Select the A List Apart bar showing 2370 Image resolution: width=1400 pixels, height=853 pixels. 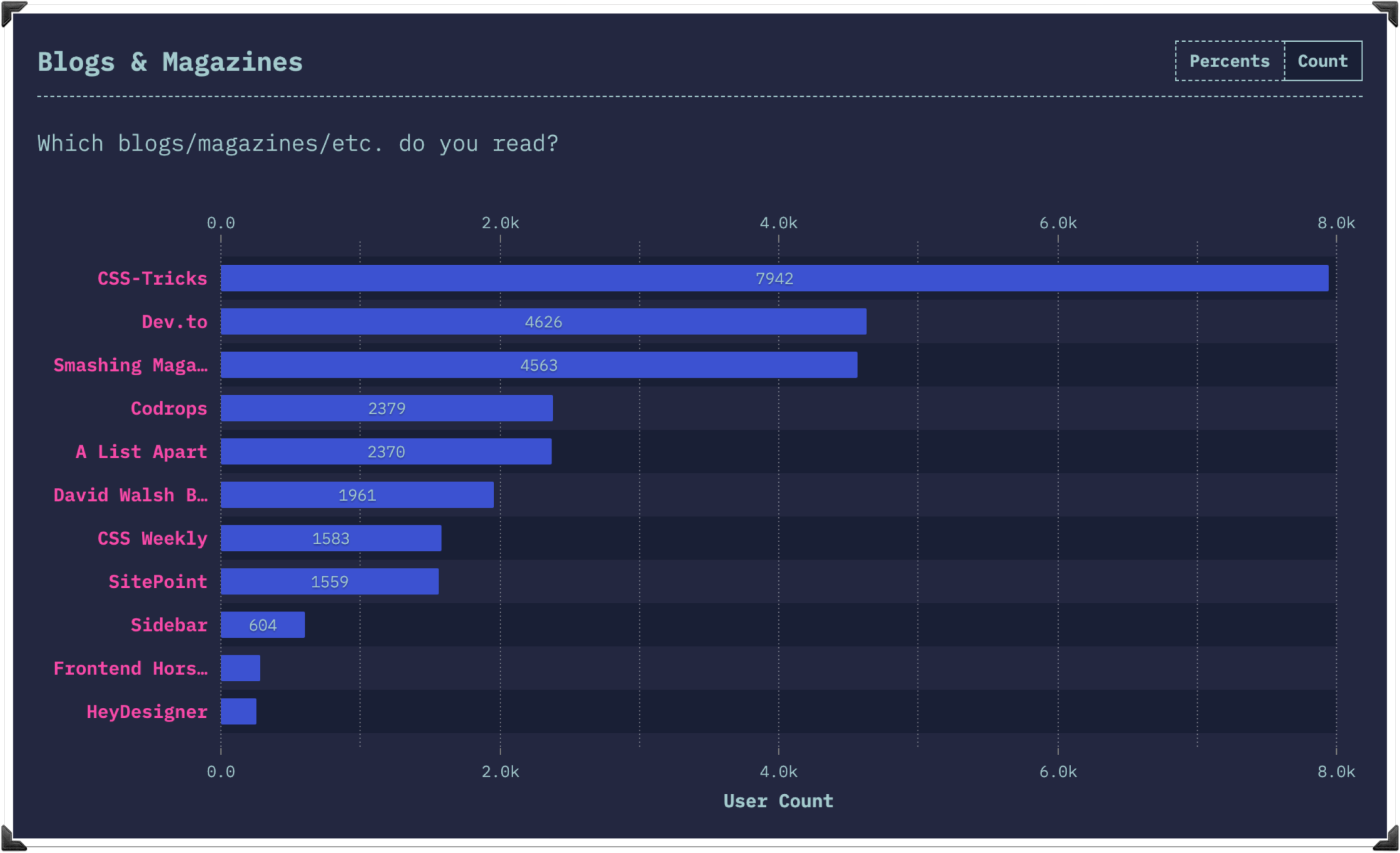point(386,452)
